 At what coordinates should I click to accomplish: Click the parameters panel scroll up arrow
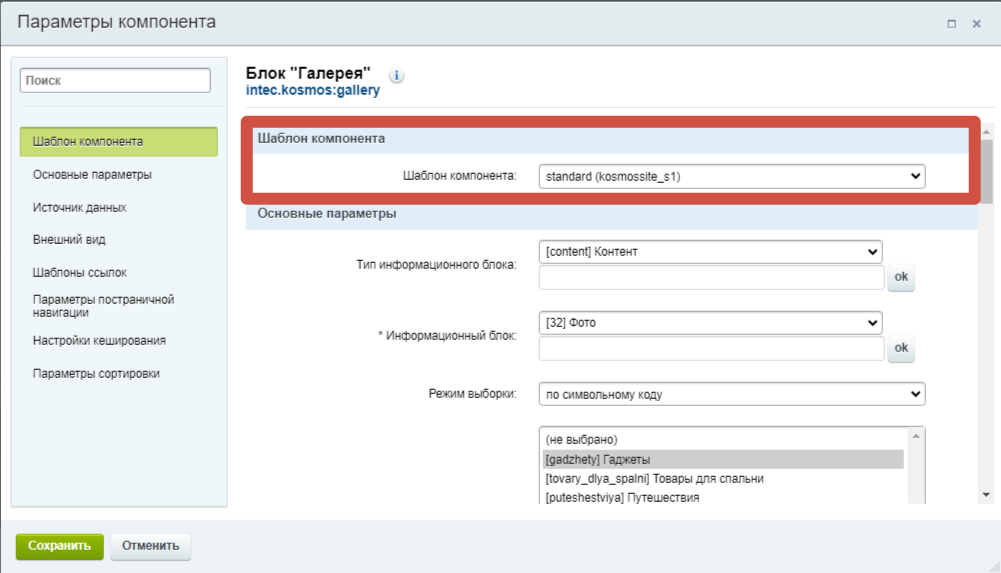(986, 131)
